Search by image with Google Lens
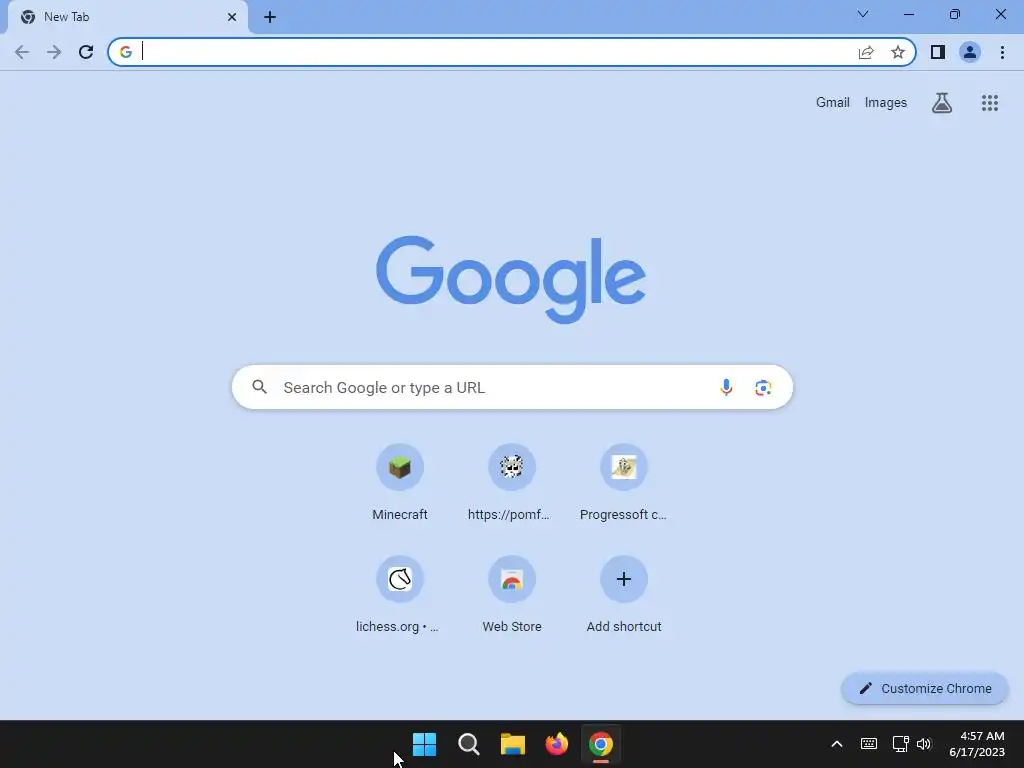The image size is (1024, 768). tap(763, 387)
